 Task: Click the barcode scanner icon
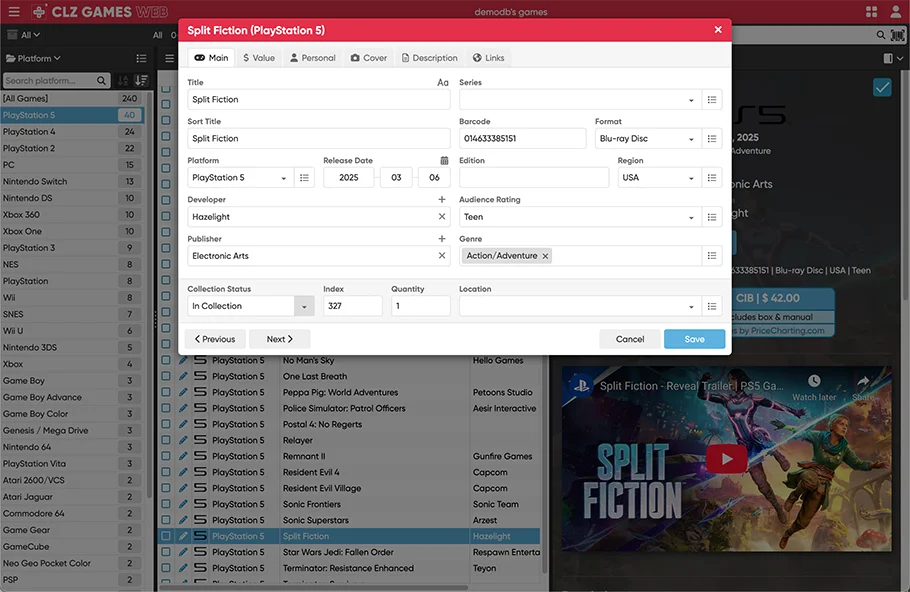[897, 35]
